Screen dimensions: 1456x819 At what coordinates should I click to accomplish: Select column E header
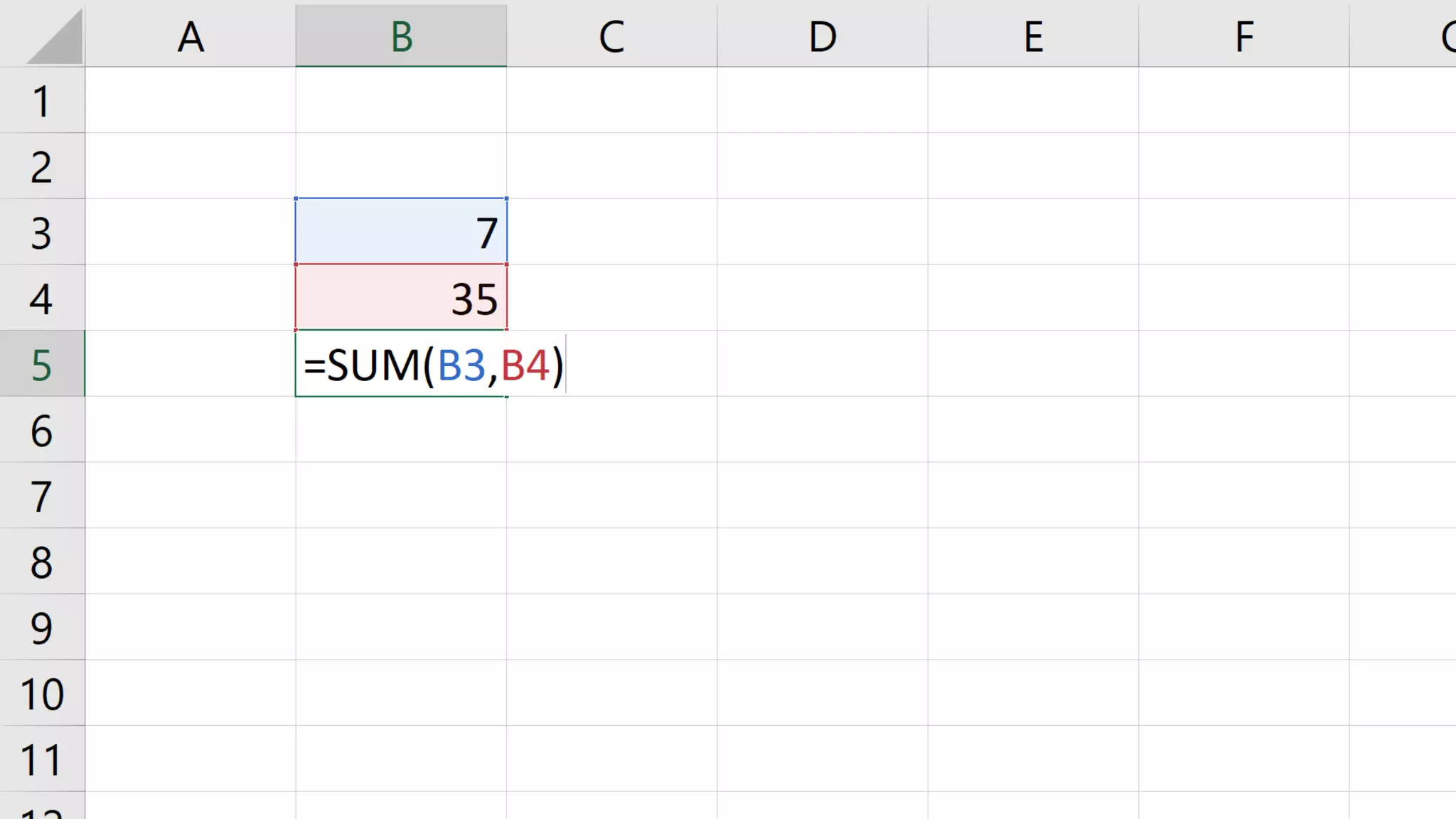(1033, 37)
